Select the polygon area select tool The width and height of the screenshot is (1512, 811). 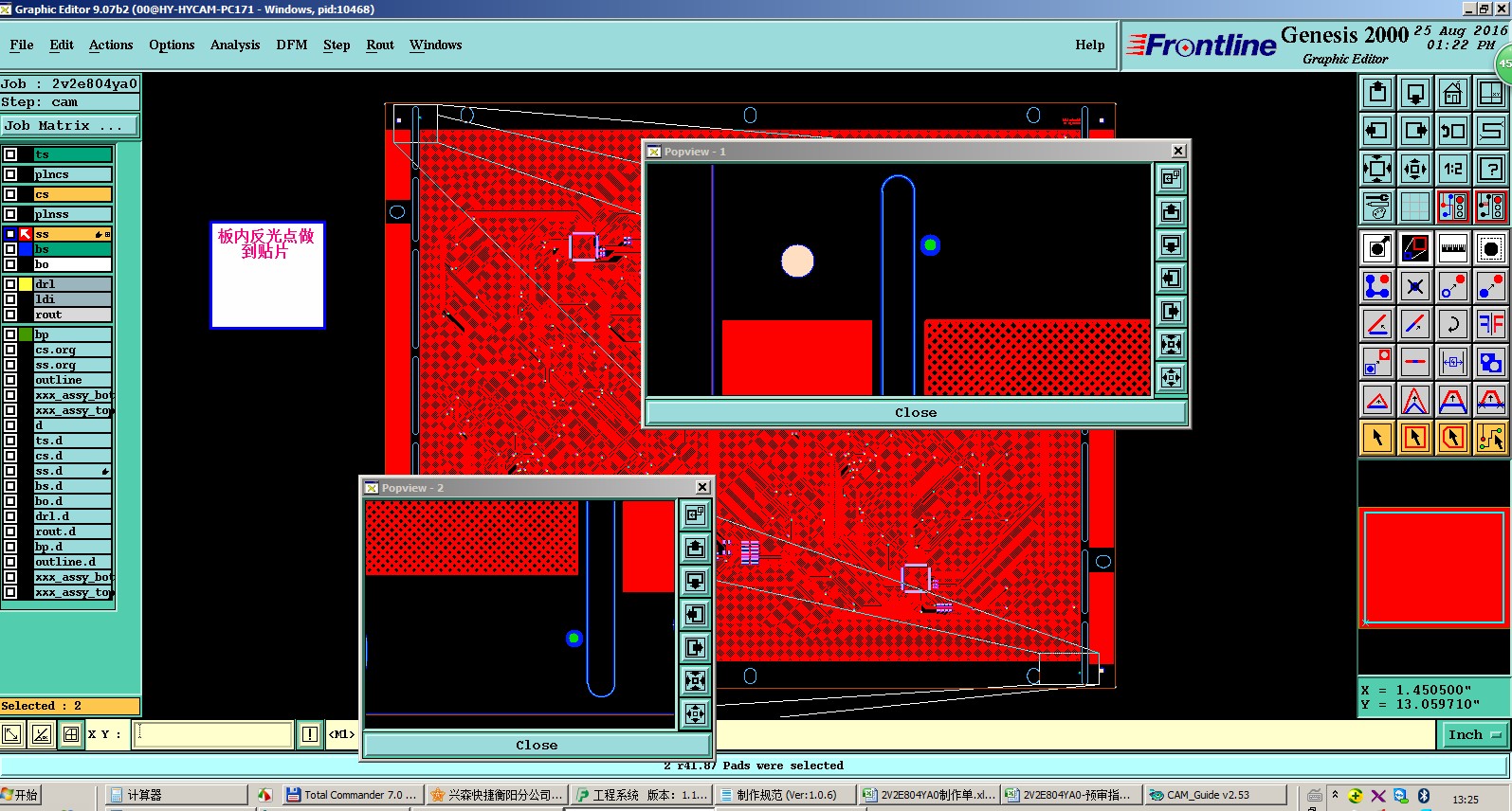1453,438
